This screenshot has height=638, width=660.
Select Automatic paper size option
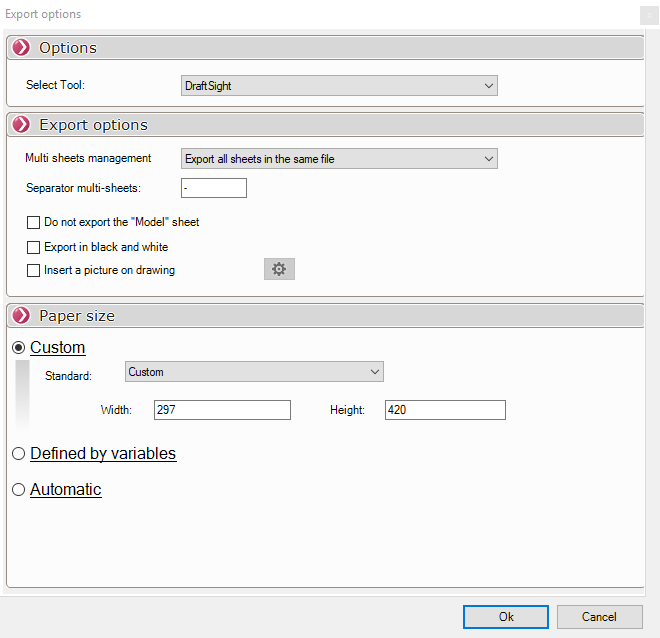pyautogui.click(x=18, y=490)
